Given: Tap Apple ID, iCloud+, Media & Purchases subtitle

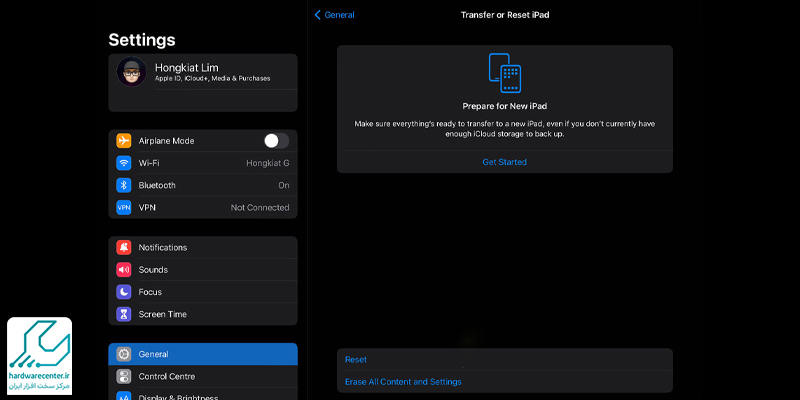Looking at the screenshot, I should [213, 79].
